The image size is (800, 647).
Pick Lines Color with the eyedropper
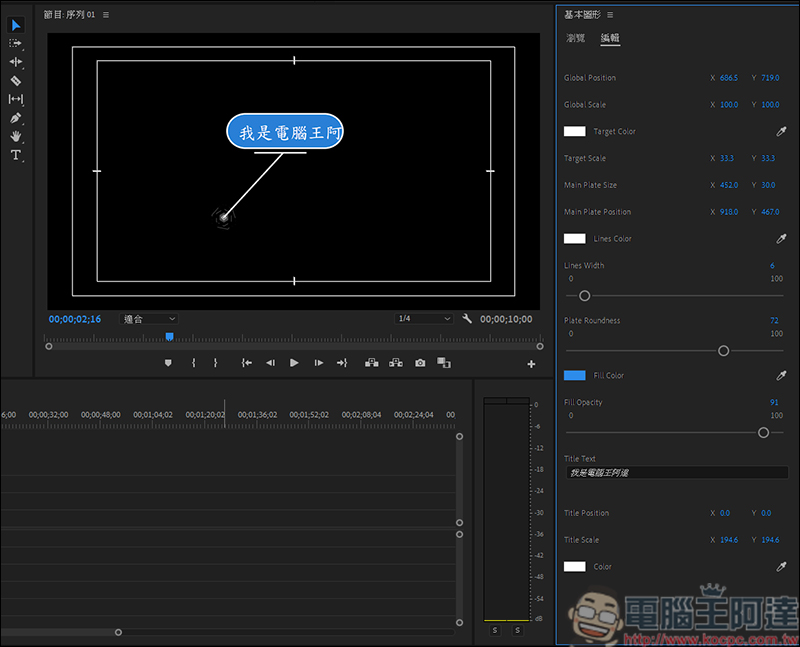coord(781,239)
